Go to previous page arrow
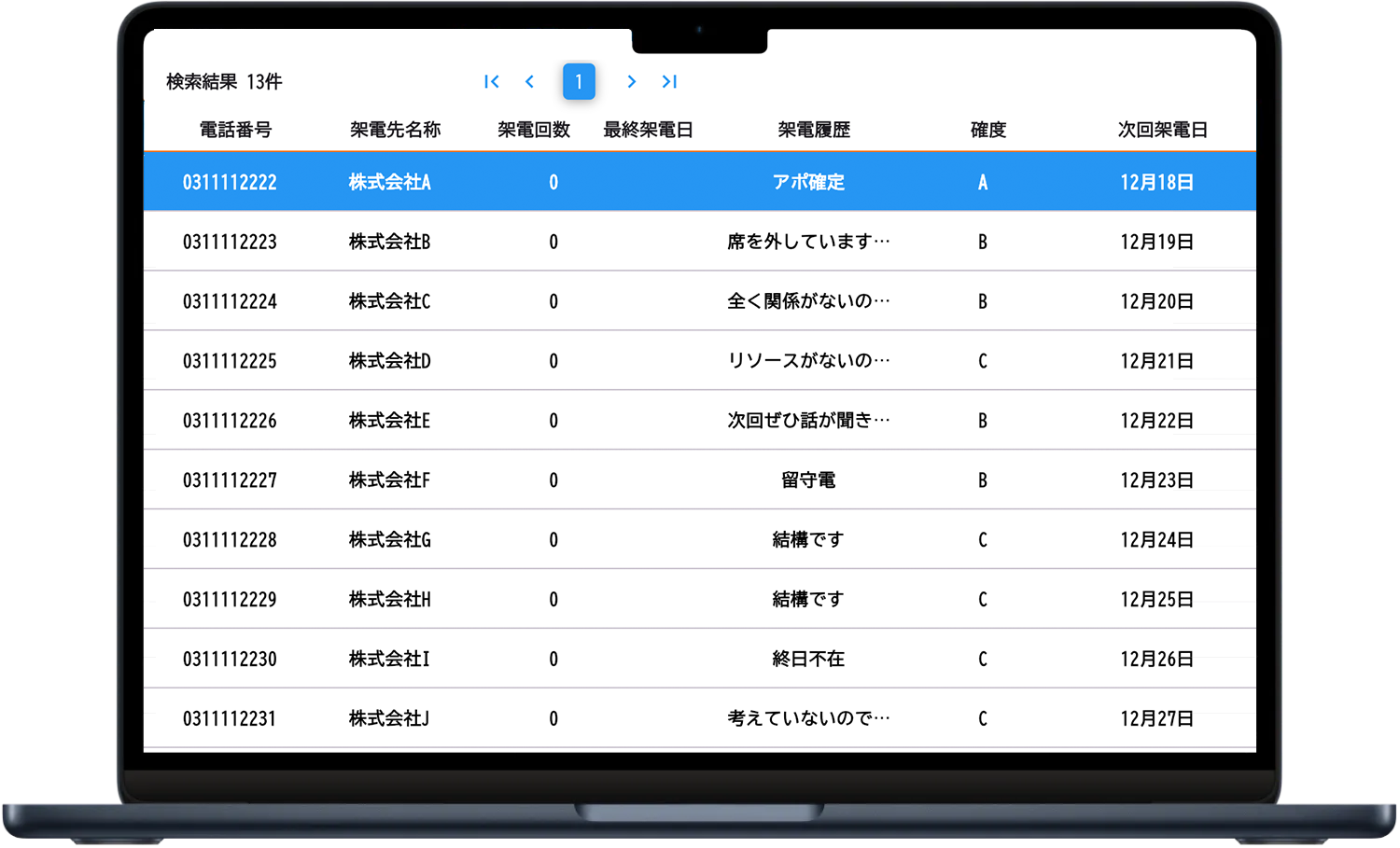 click(x=529, y=82)
